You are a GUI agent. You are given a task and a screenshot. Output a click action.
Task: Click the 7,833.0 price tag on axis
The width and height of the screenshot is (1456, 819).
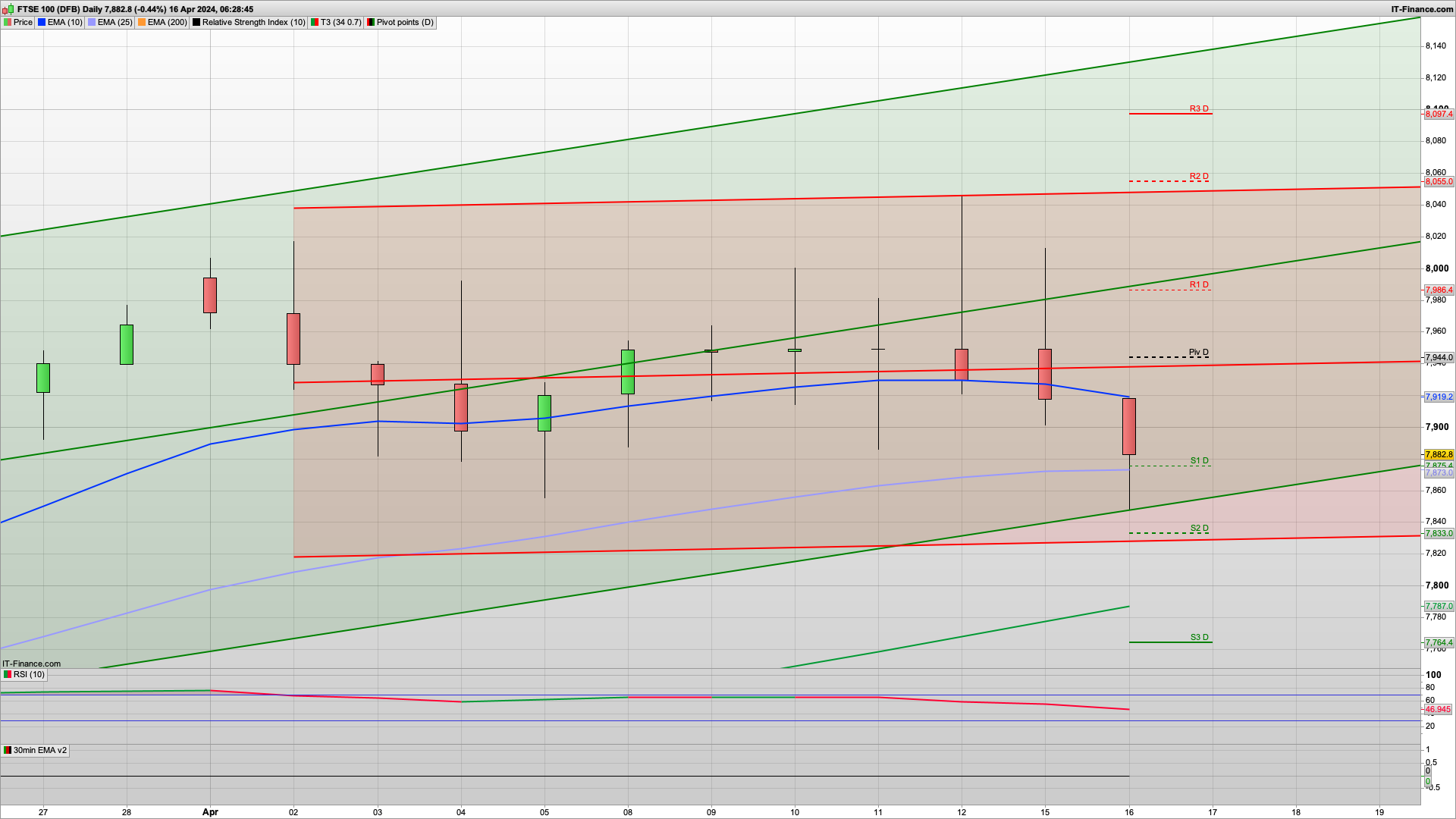pyautogui.click(x=1439, y=533)
